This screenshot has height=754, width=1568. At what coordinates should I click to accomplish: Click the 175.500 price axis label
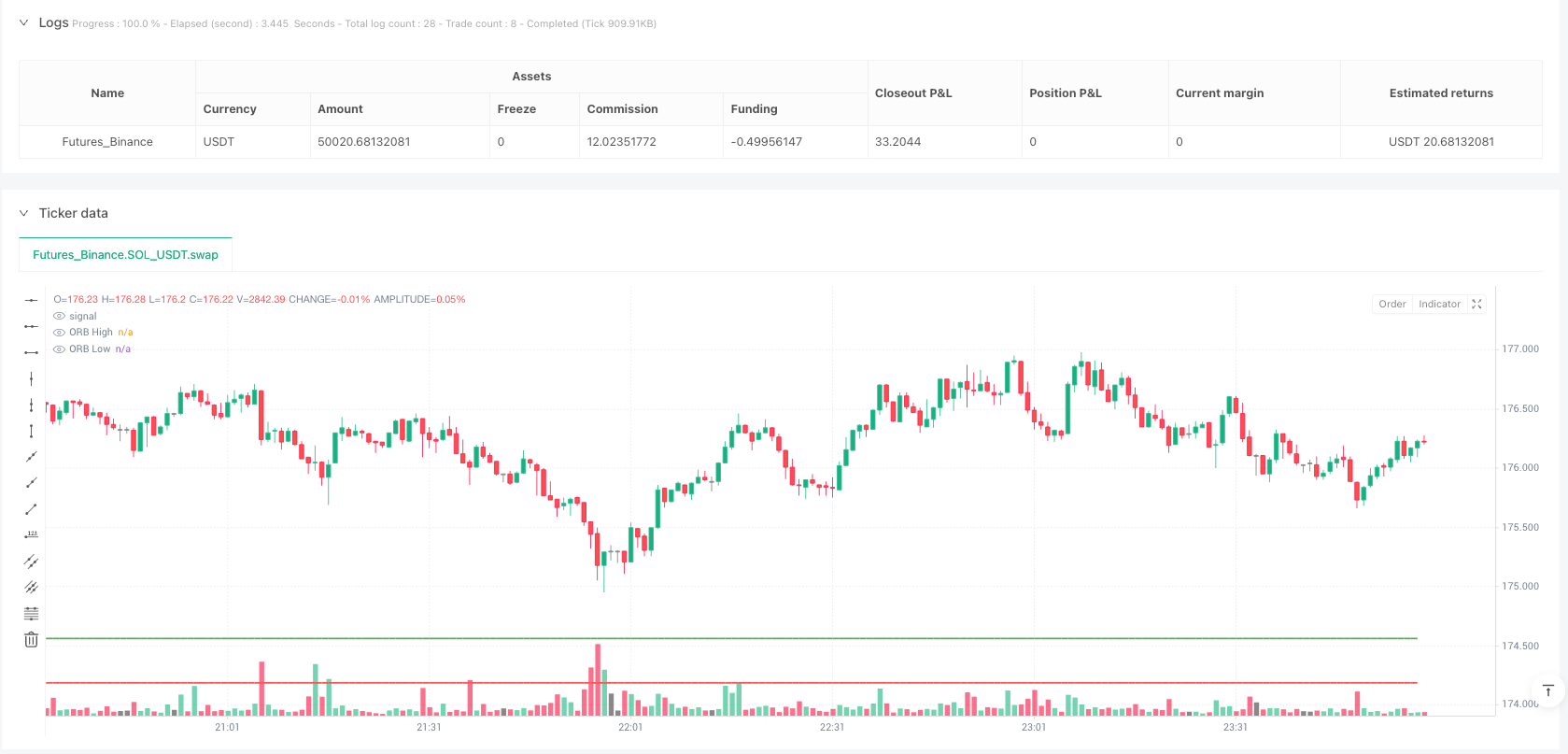point(1520,527)
